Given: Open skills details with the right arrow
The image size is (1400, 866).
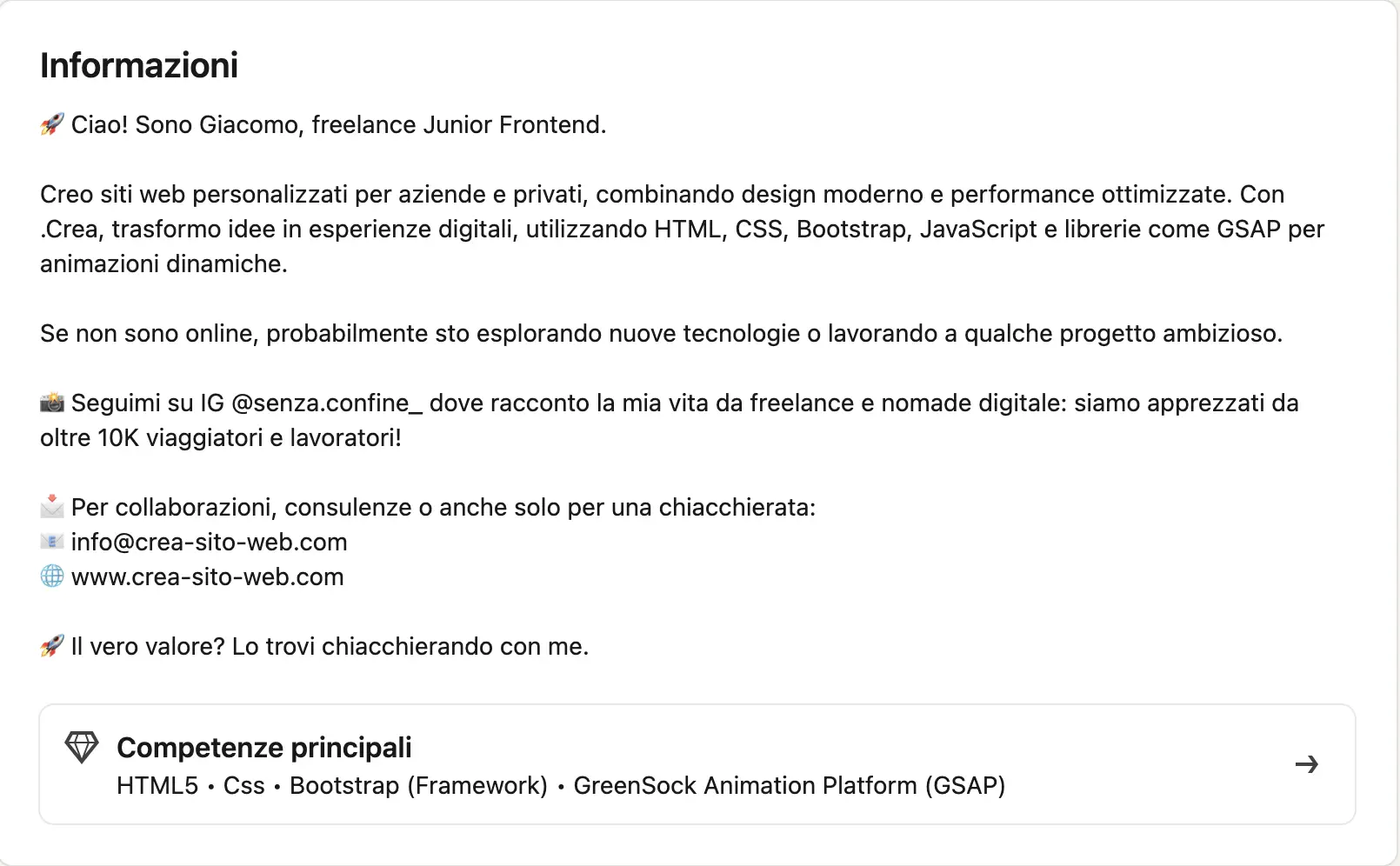Looking at the screenshot, I should (x=1306, y=764).
